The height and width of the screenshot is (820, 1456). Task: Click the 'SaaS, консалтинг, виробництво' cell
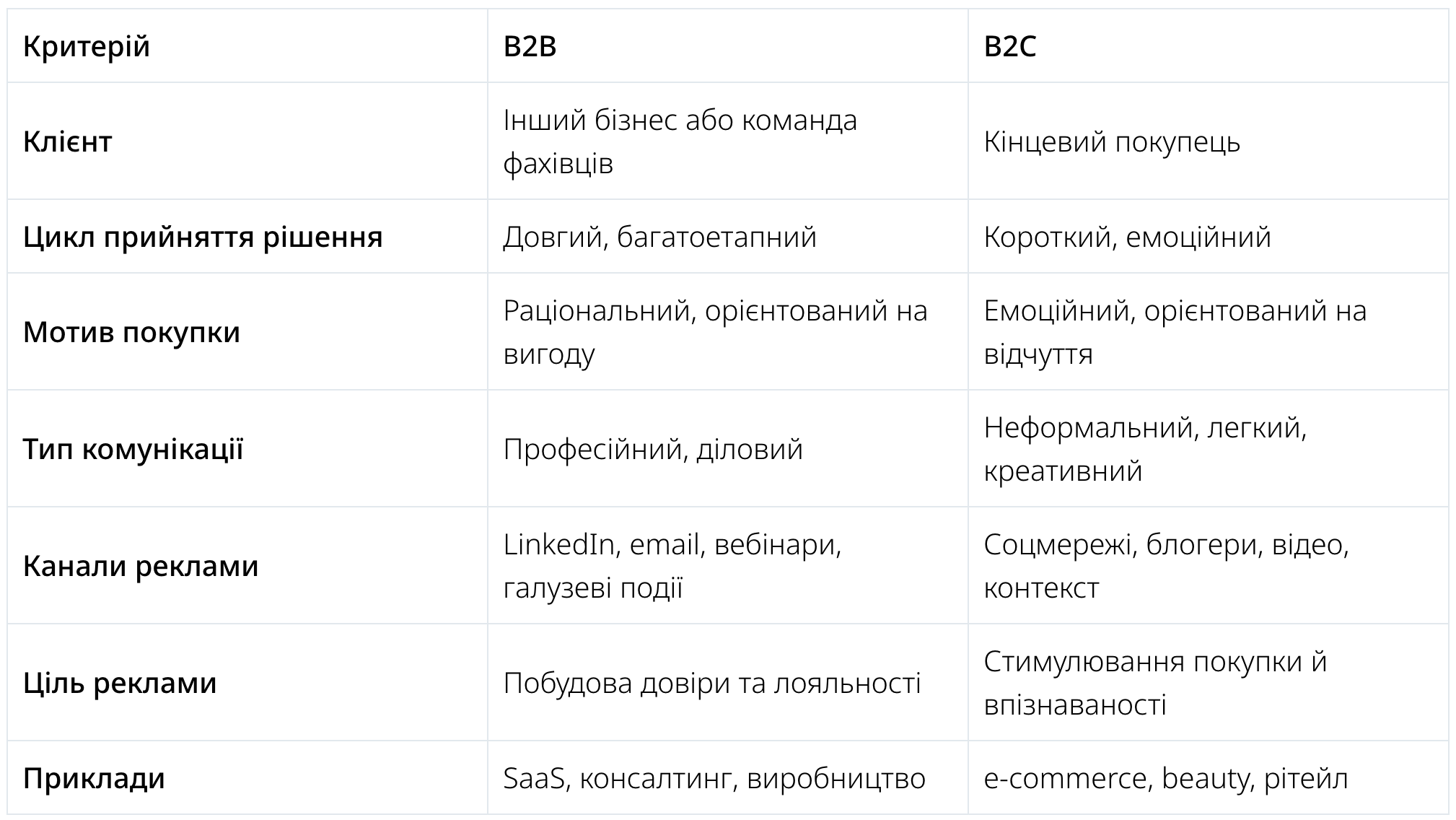(x=714, y=778)
